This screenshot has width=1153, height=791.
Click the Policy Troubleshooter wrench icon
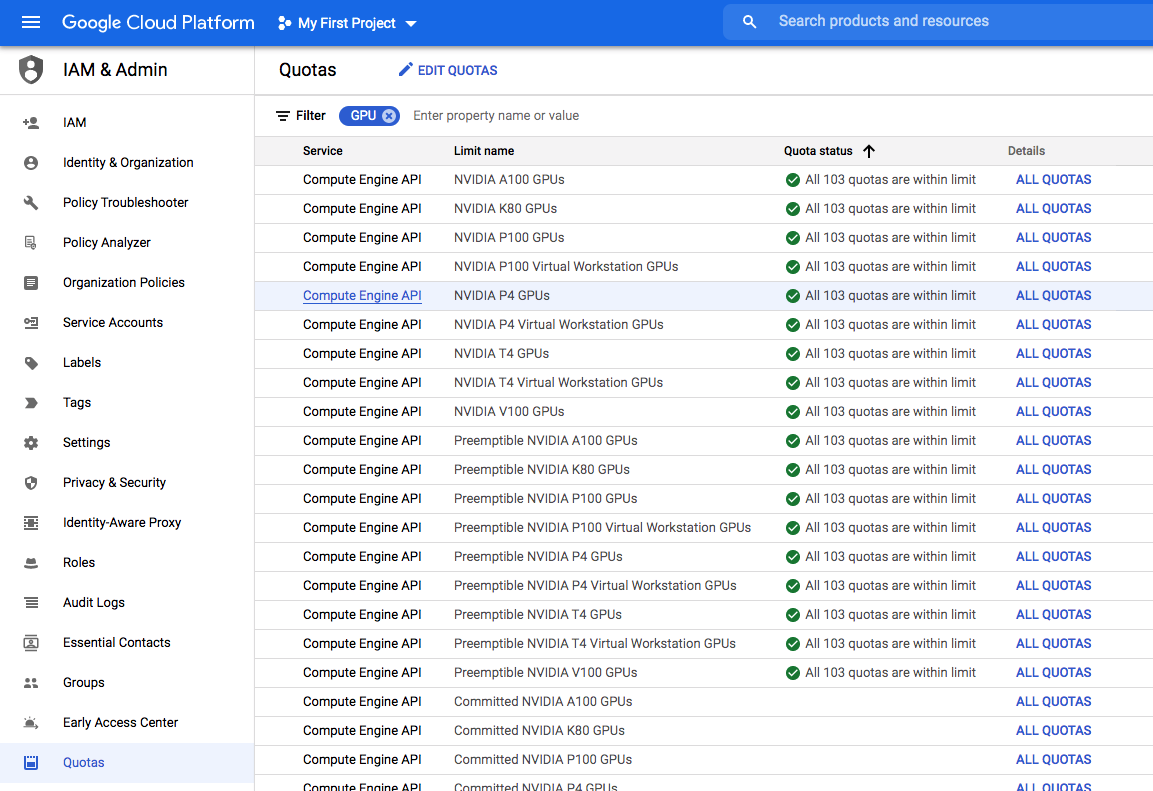click(x=31, y=203)
